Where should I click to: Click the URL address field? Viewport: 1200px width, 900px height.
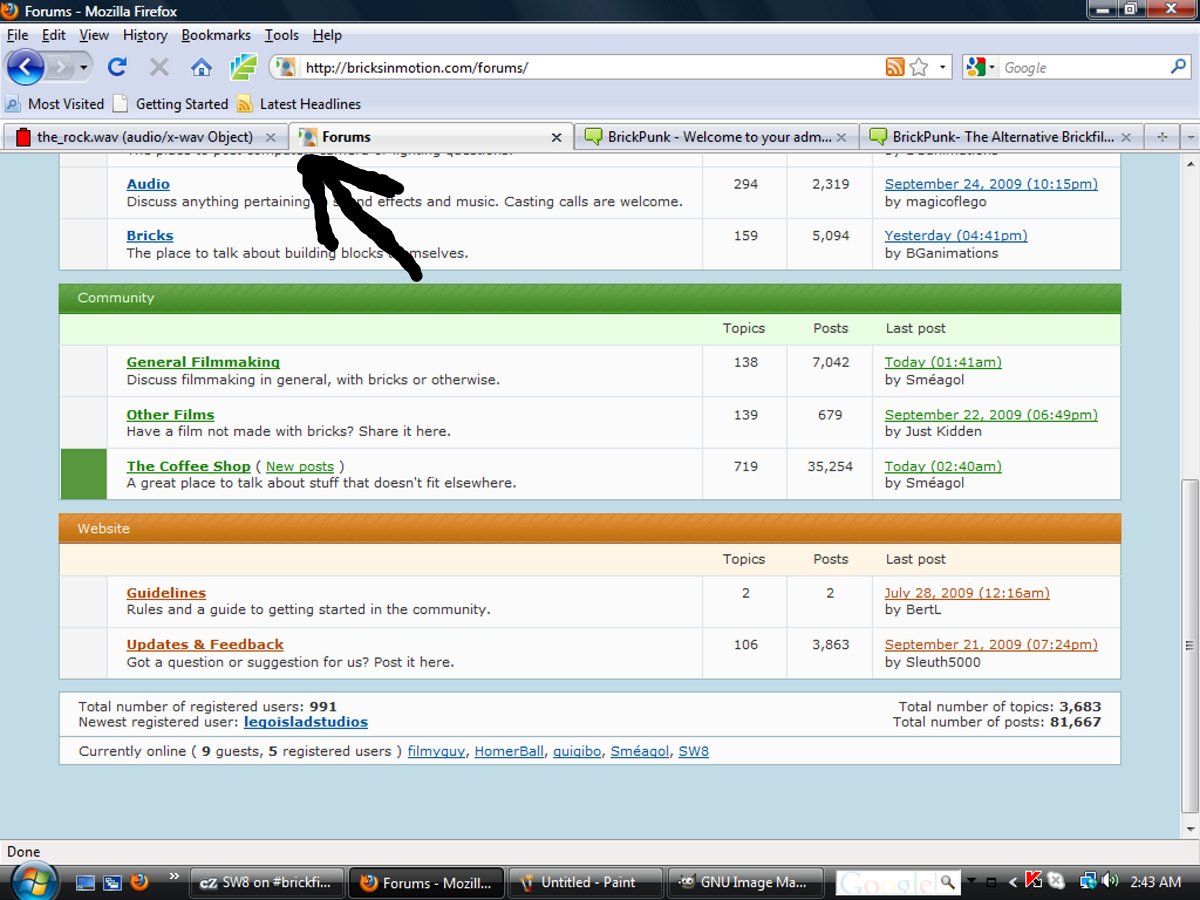tap(590, 68)
